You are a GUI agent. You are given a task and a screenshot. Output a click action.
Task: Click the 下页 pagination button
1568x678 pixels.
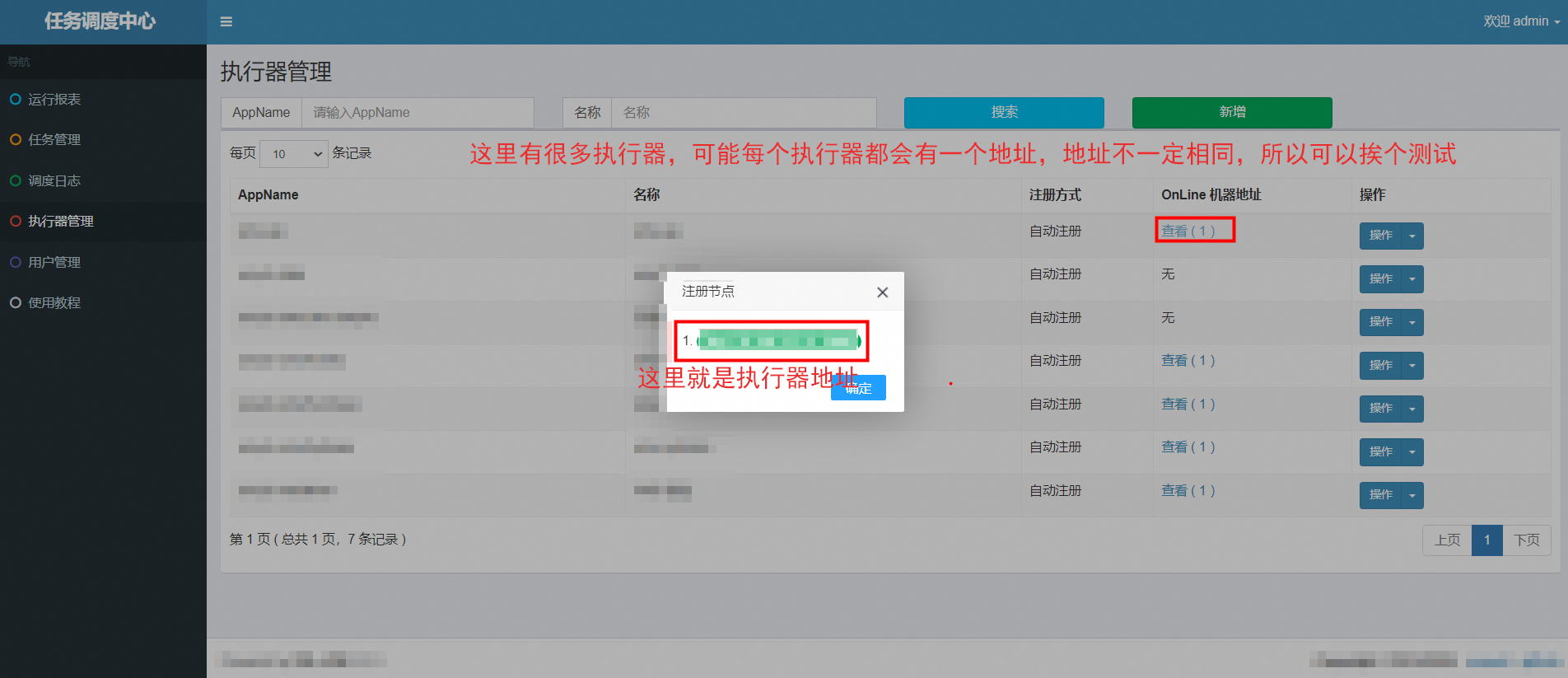coord(1527,540)
